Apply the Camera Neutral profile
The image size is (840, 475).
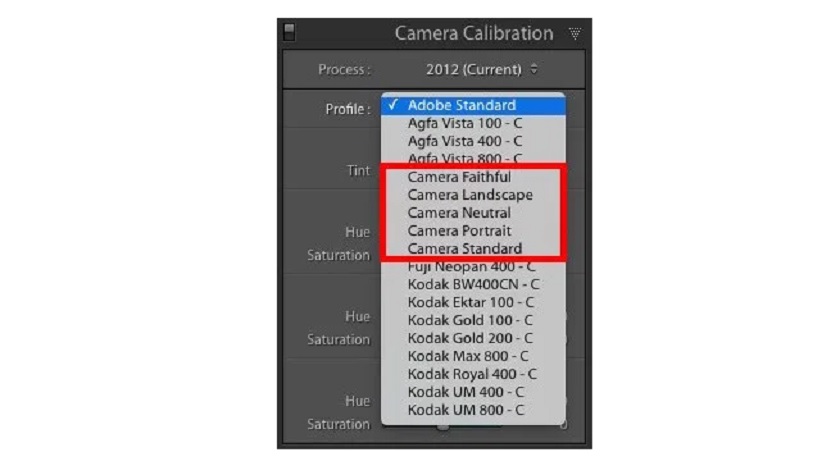click(x=459, y=213)
